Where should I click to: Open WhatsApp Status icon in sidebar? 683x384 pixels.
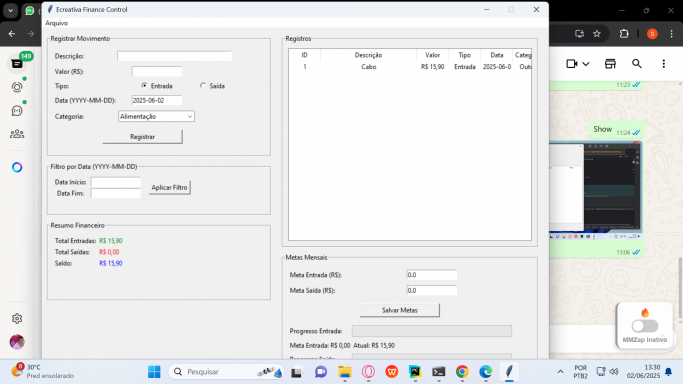tap(17, 87)
